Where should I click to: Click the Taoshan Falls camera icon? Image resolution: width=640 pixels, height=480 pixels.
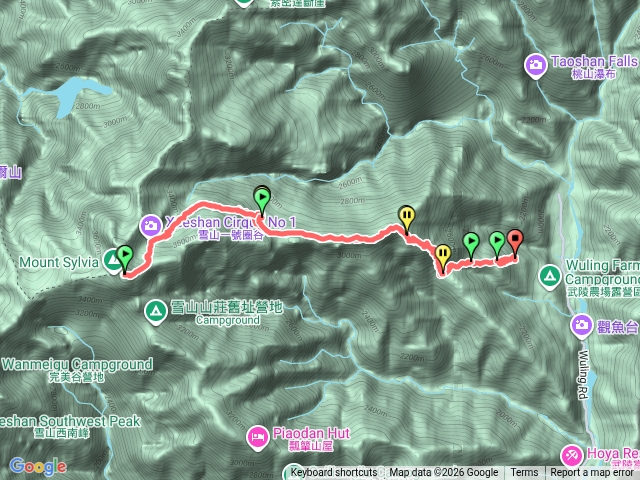coord(536,65)
